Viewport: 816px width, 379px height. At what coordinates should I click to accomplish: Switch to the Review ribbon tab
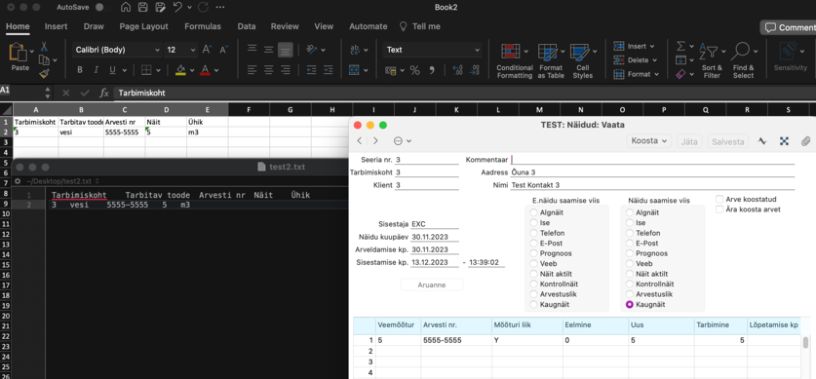click(285, 27)
